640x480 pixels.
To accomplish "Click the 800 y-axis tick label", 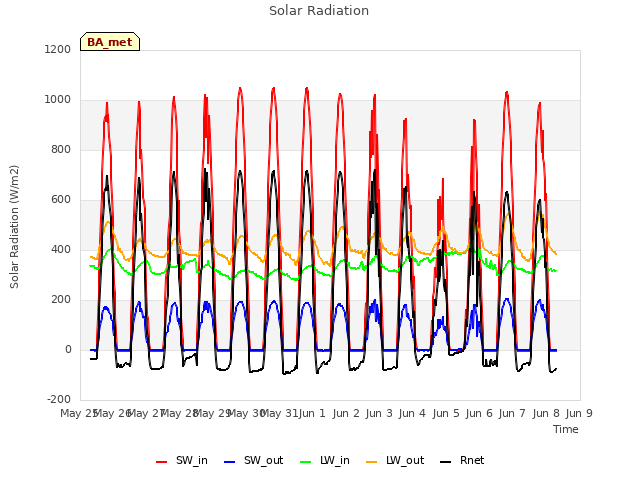I will [61, 149].
